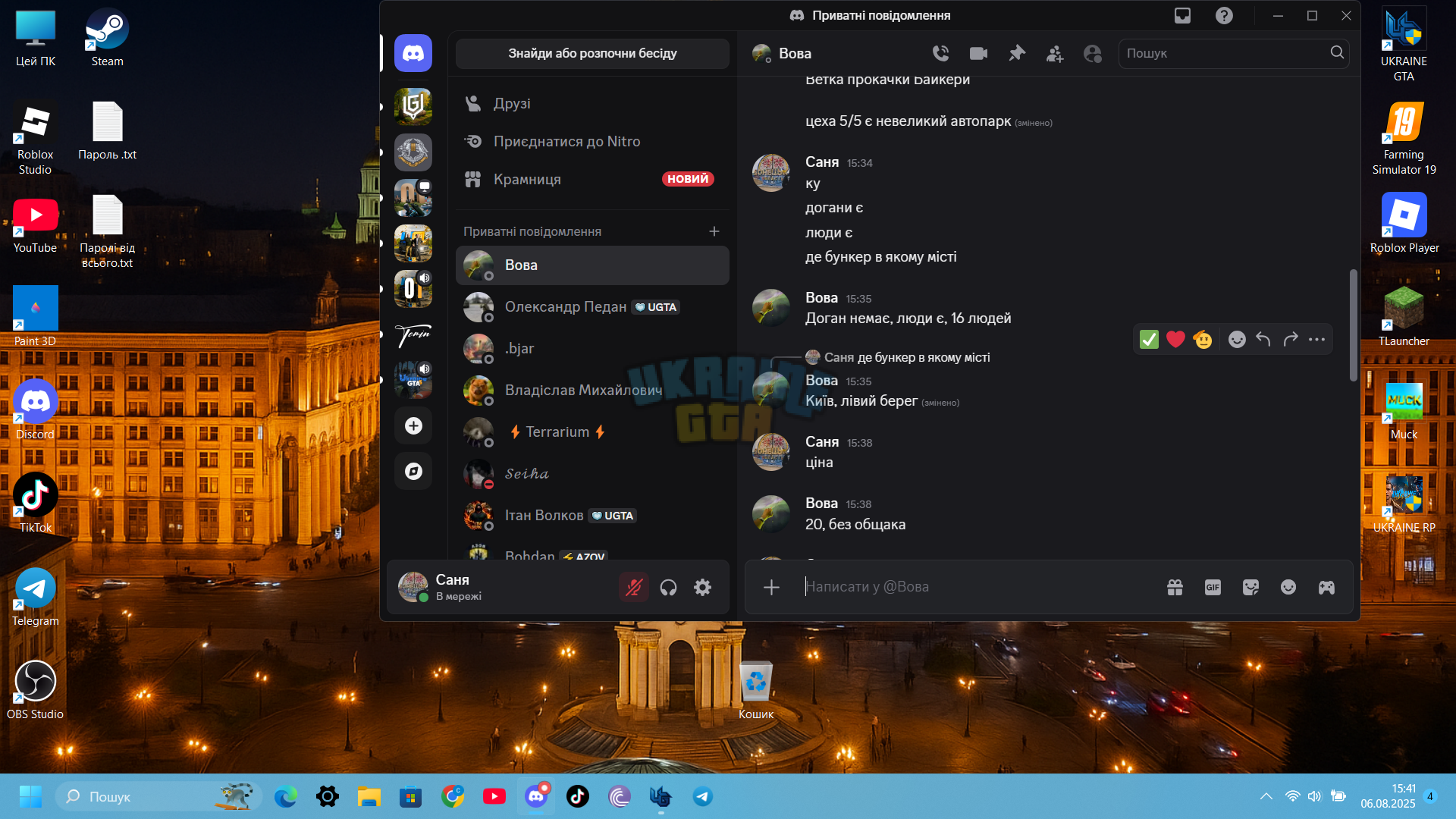Open the sticker picker
This screenshot has height=819, width=1456.
point(1250,587)
